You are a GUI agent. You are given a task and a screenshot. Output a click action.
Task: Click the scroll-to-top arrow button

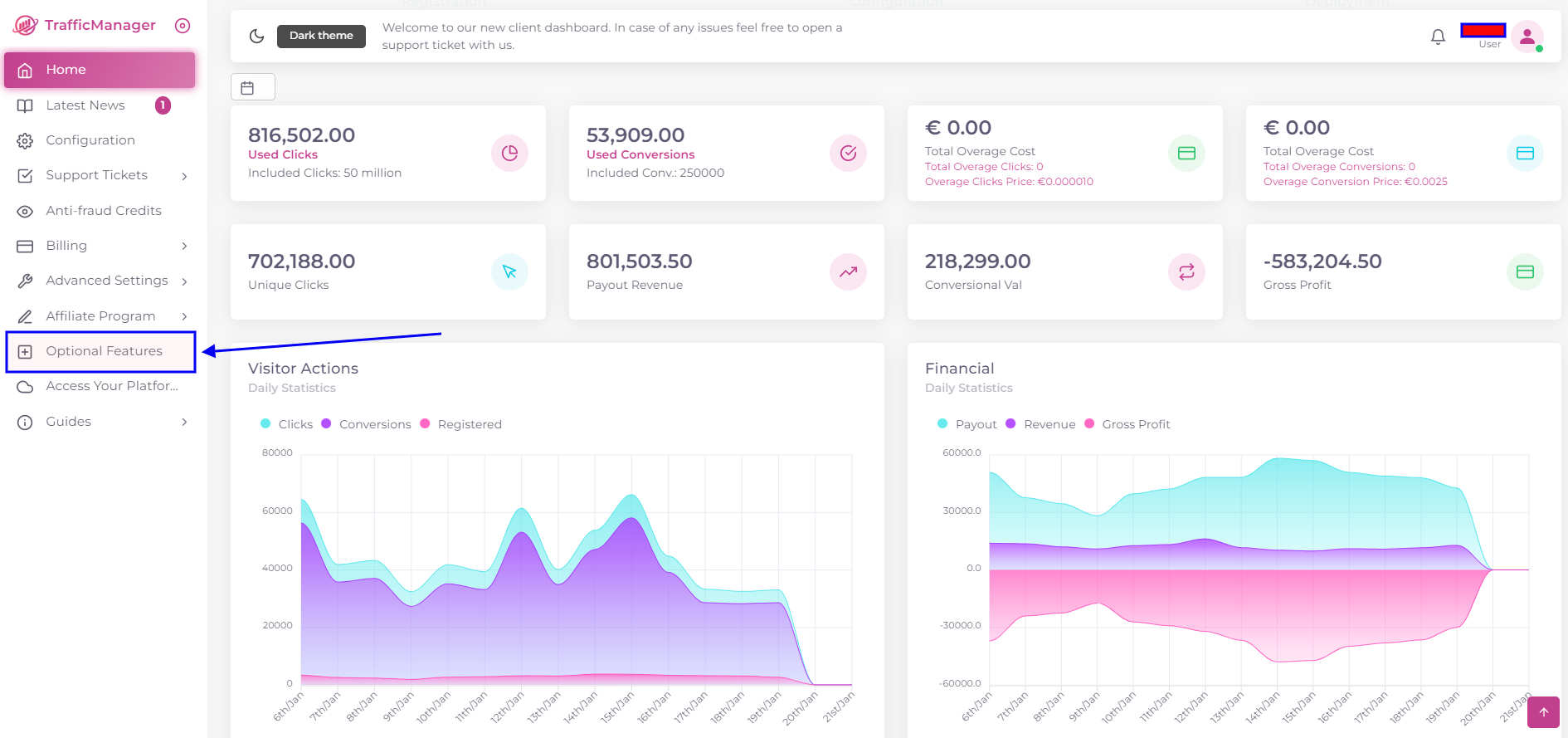coord(1543,712)
